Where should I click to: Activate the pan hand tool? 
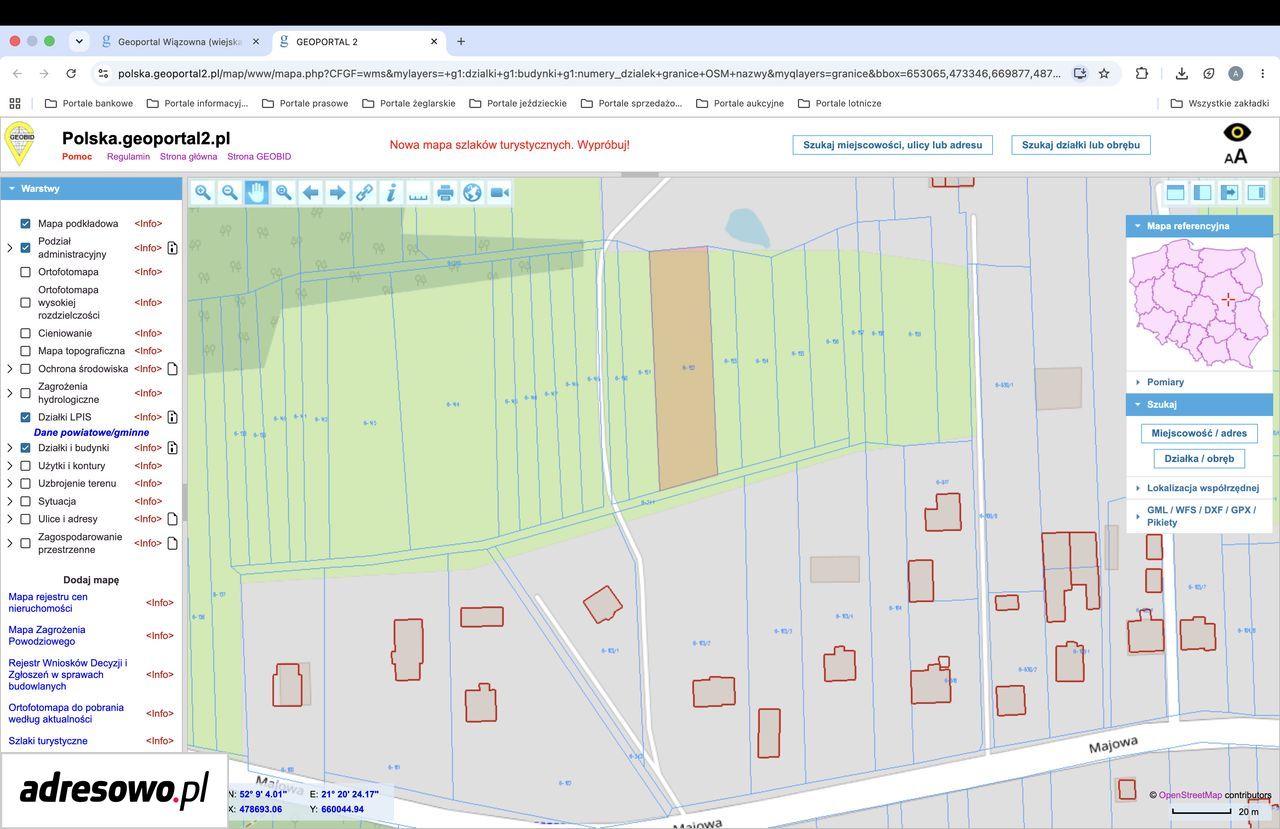coord(257,193)
